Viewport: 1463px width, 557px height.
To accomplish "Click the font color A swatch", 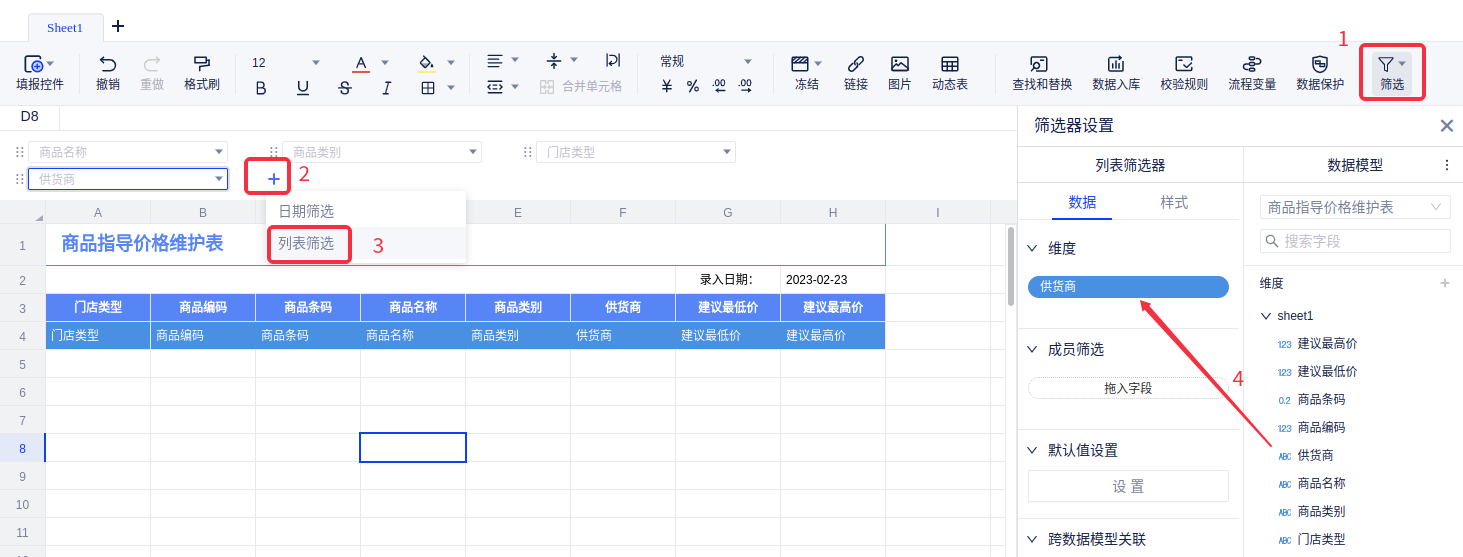I will (x=360, y=63).
